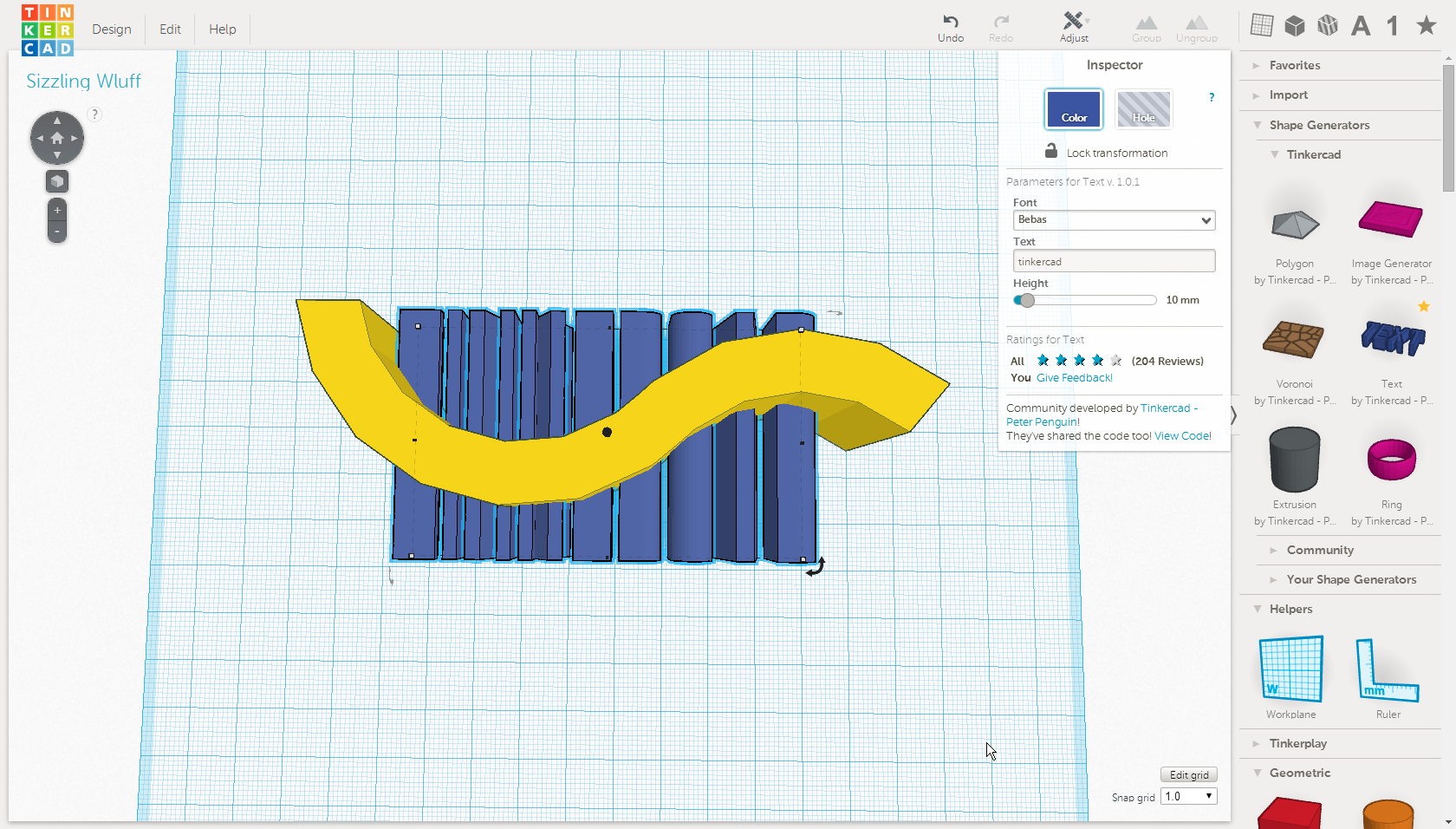Screen dimensions: 1456x829
Task: Expand the Community shape generators section
Action: tap(1320, 549)
